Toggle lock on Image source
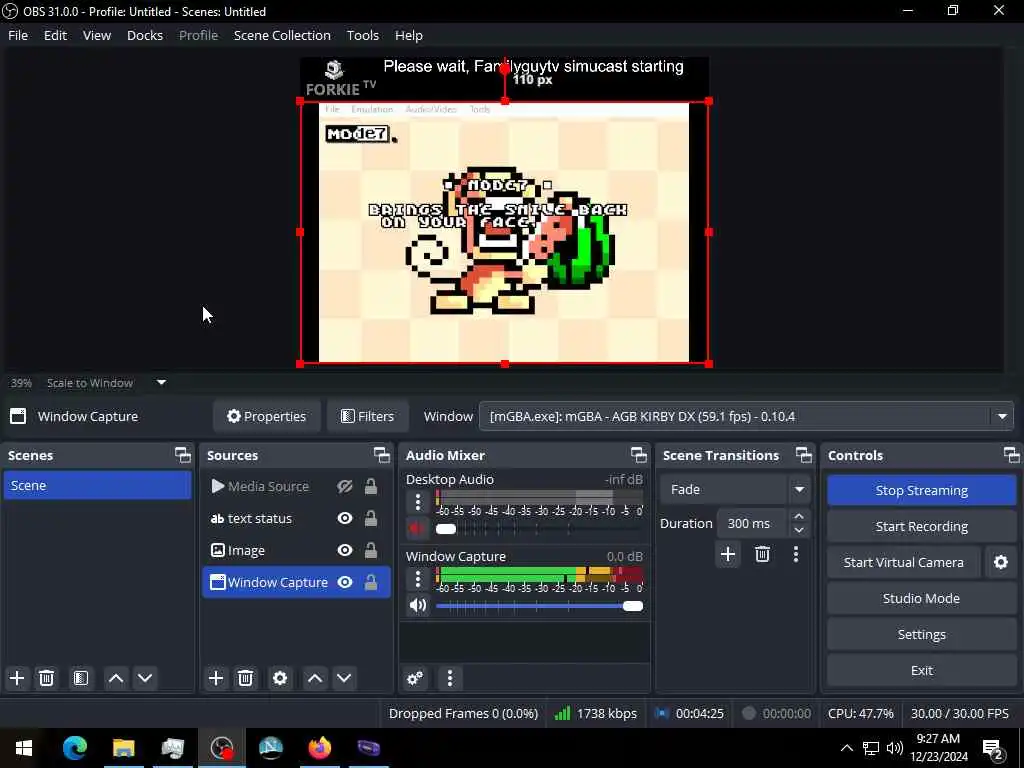The image size is (1024, 768). tap(370, 551)
